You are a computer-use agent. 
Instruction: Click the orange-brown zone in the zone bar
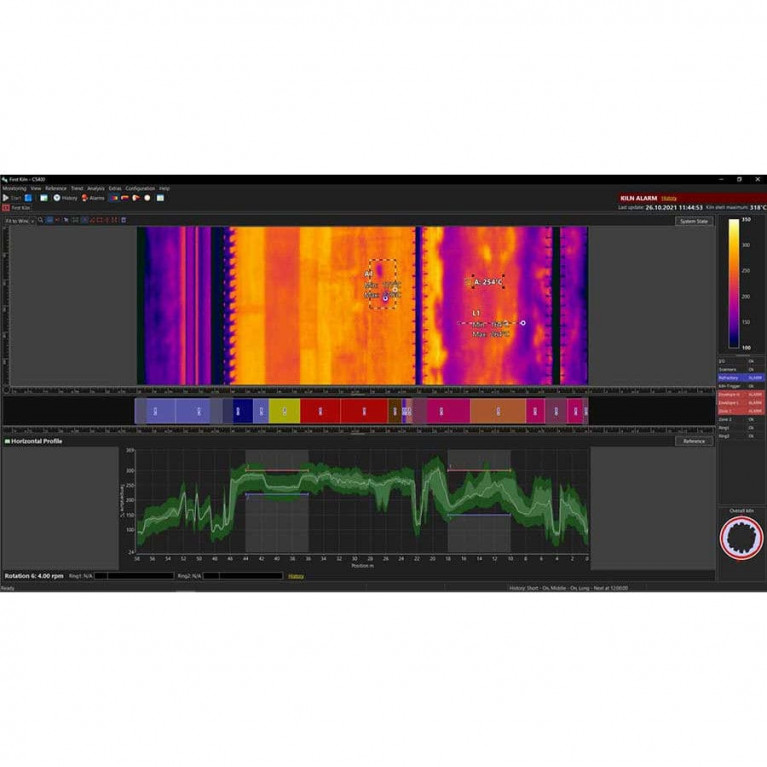click(x=498, y=411)
